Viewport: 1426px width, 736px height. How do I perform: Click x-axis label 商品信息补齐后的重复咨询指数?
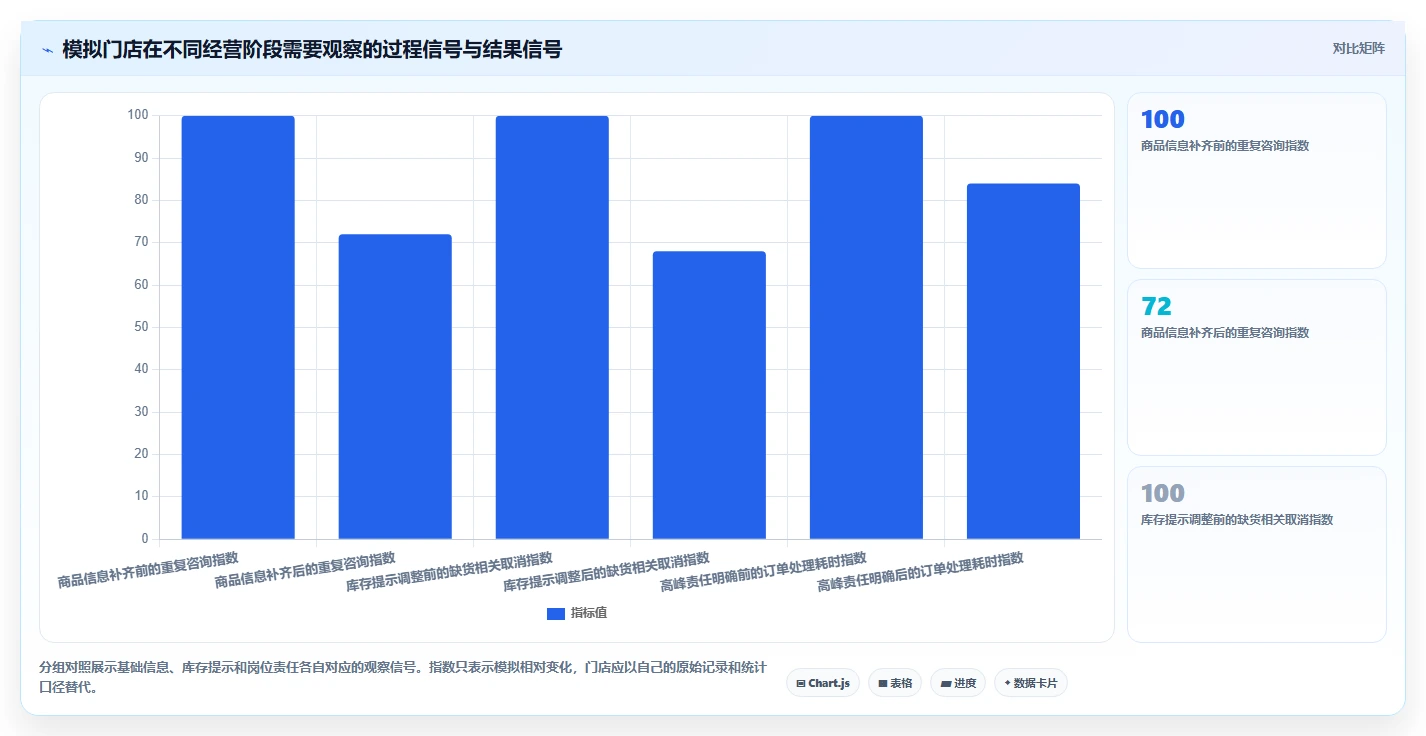tap(306, 569)
